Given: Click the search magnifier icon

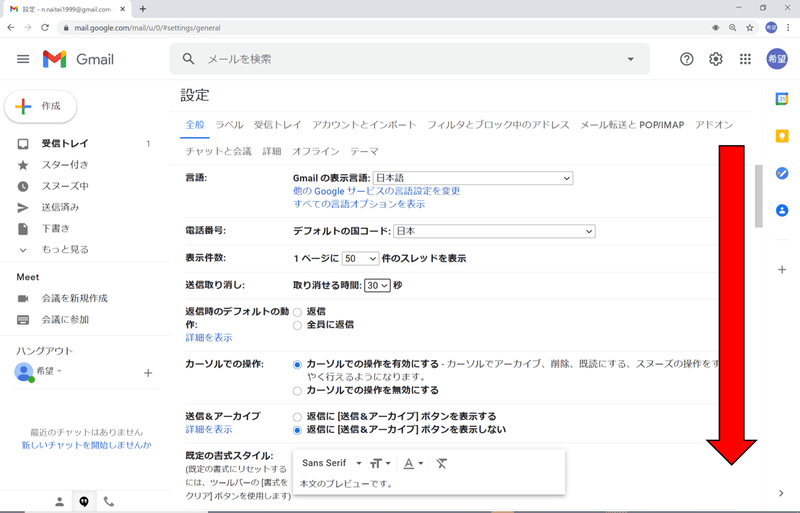Looking at the screenshot, I should pyautogui.click(x=188, y=59).
